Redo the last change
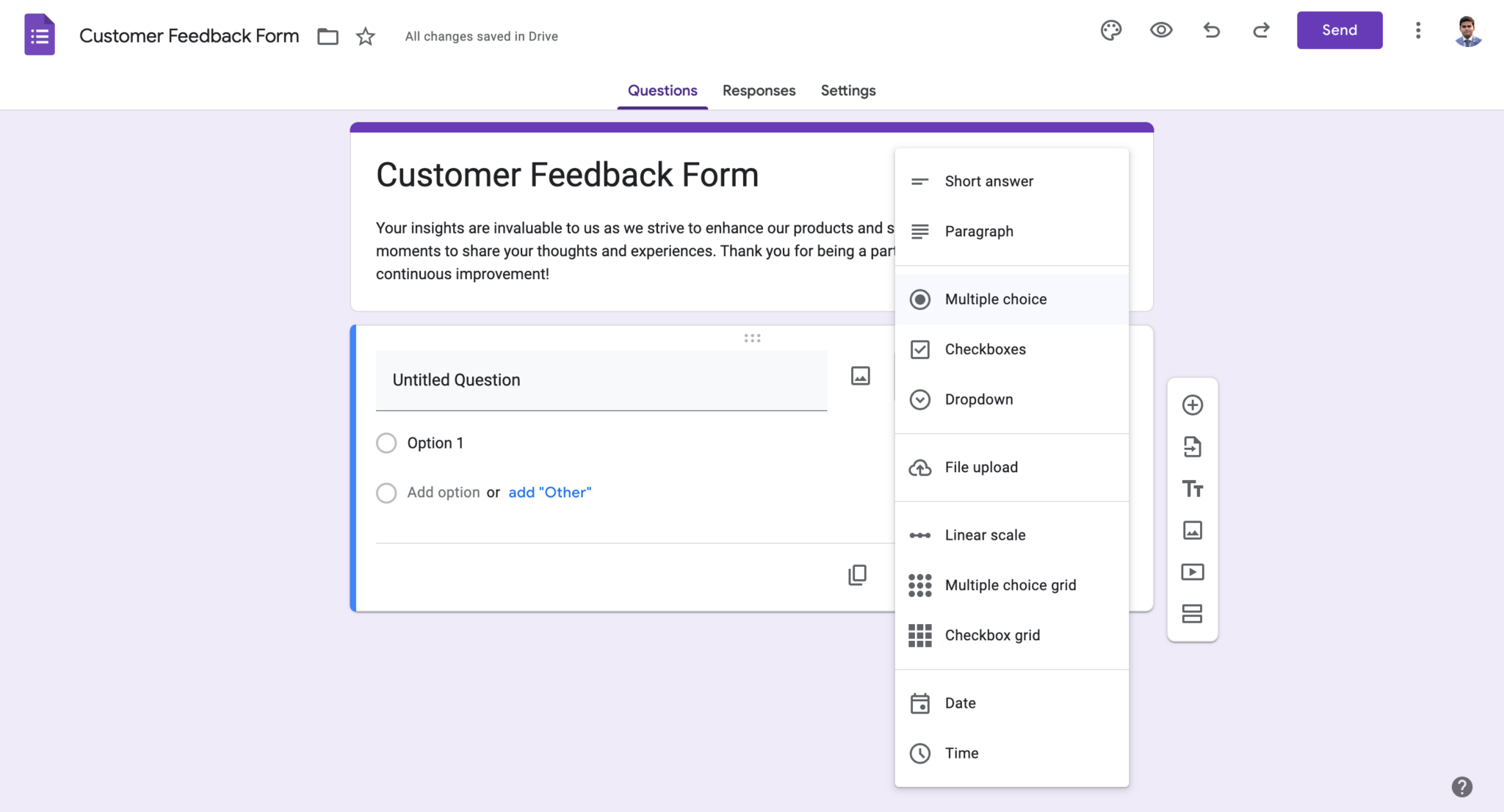 [x=1261, y=30]
